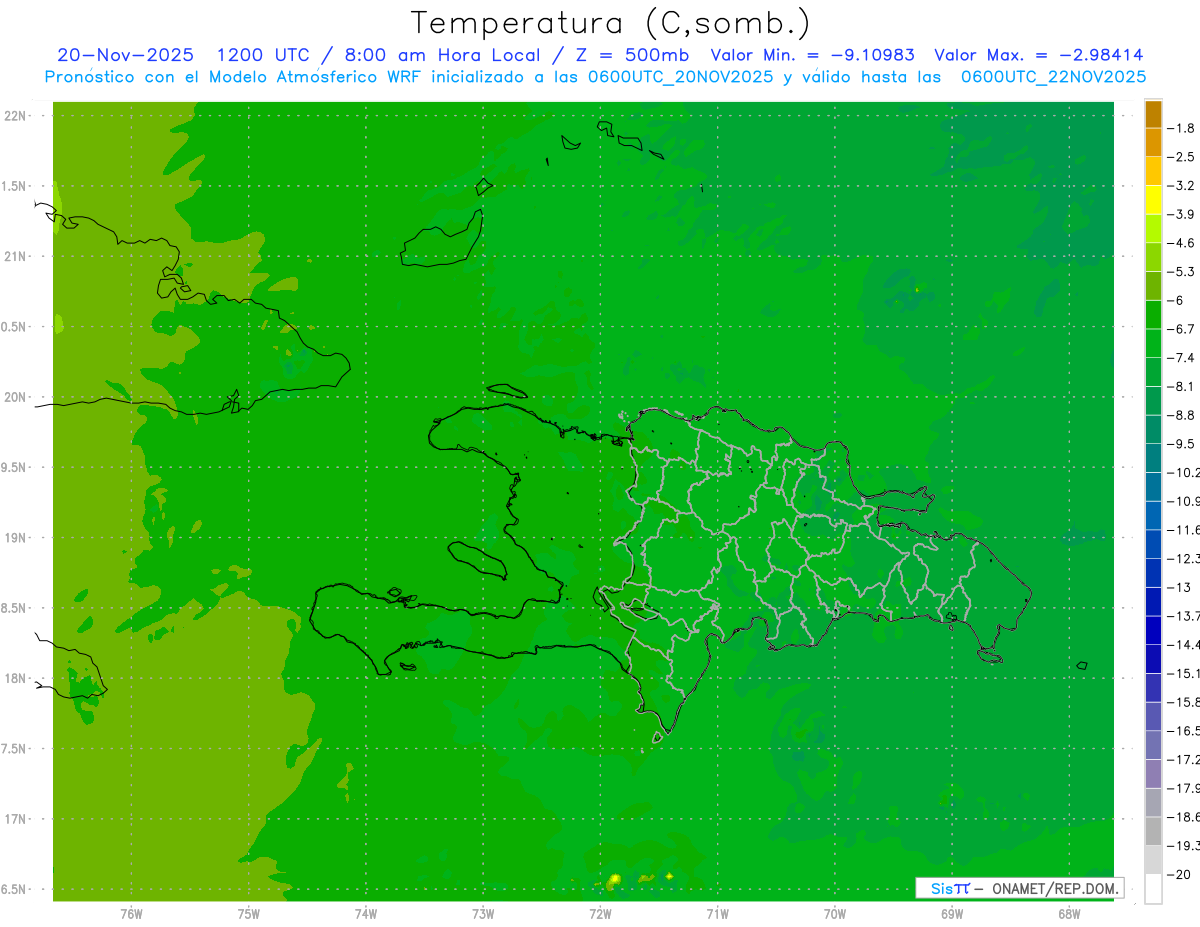Click the "-13" colorbar value

click(1178, 587)
